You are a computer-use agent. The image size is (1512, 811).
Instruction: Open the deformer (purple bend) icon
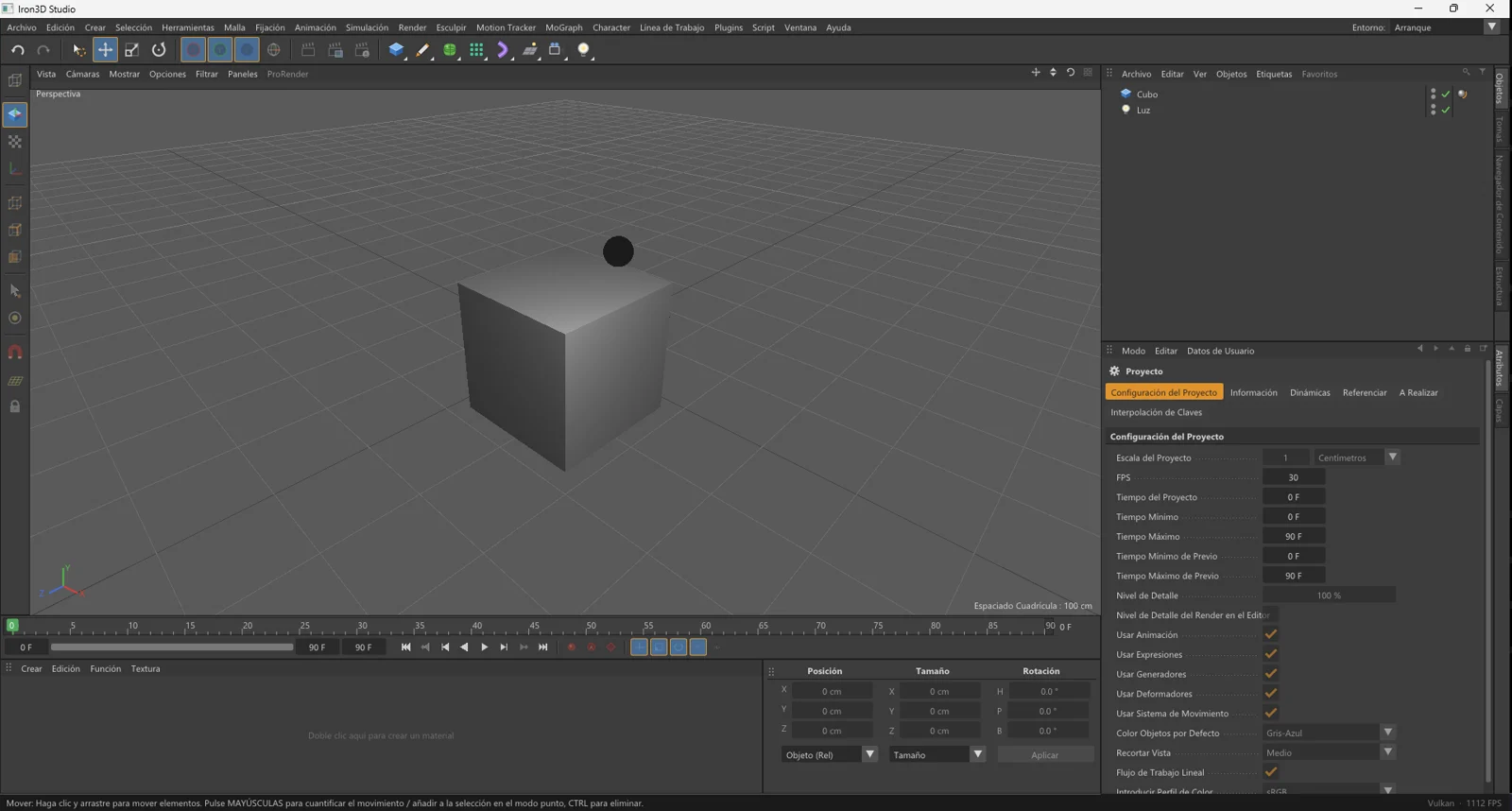coord(503,50)
